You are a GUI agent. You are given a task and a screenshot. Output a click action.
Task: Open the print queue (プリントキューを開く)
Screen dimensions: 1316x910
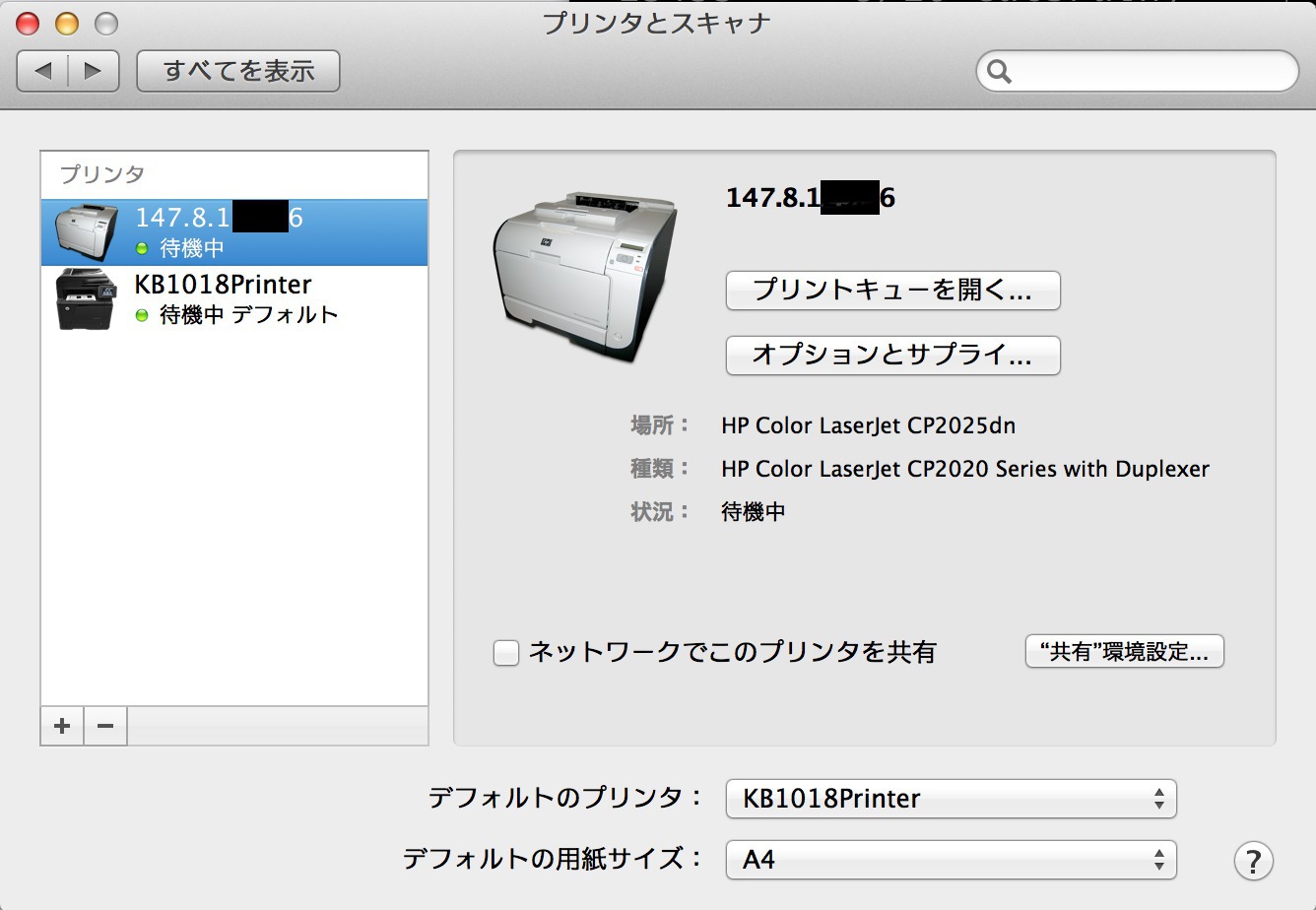[x=892, y=291]
